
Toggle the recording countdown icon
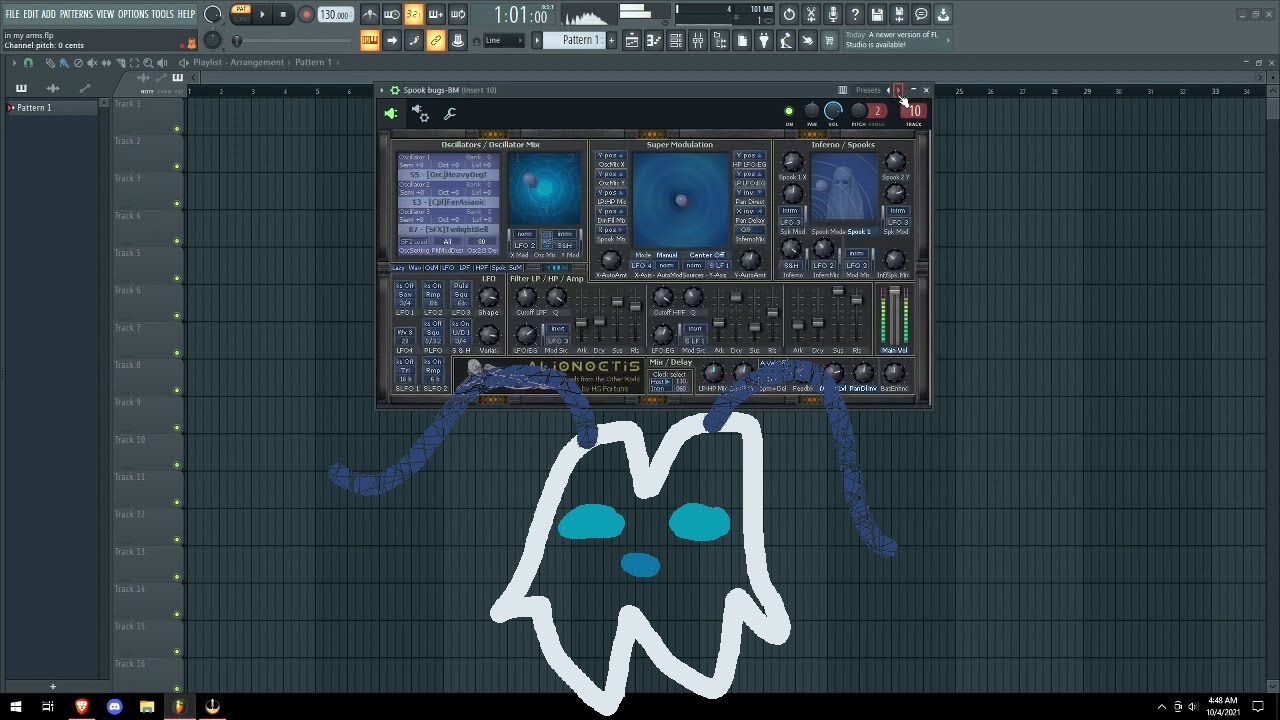click(x=414, y=15)
